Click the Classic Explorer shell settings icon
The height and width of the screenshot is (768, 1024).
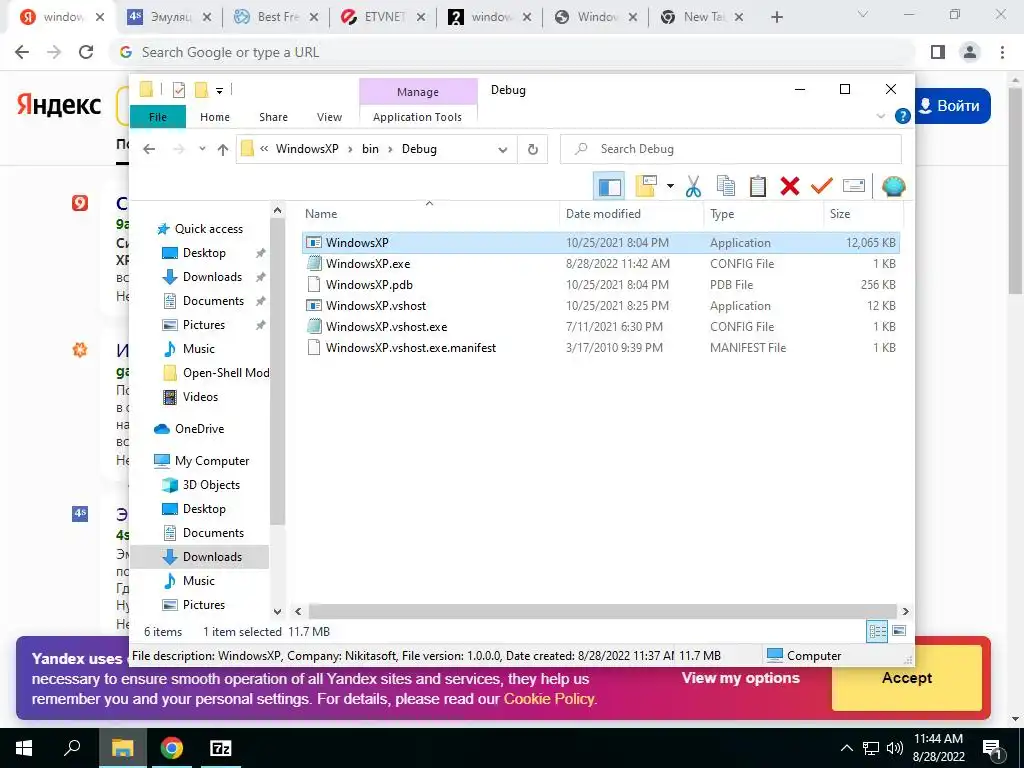point(893,187)
